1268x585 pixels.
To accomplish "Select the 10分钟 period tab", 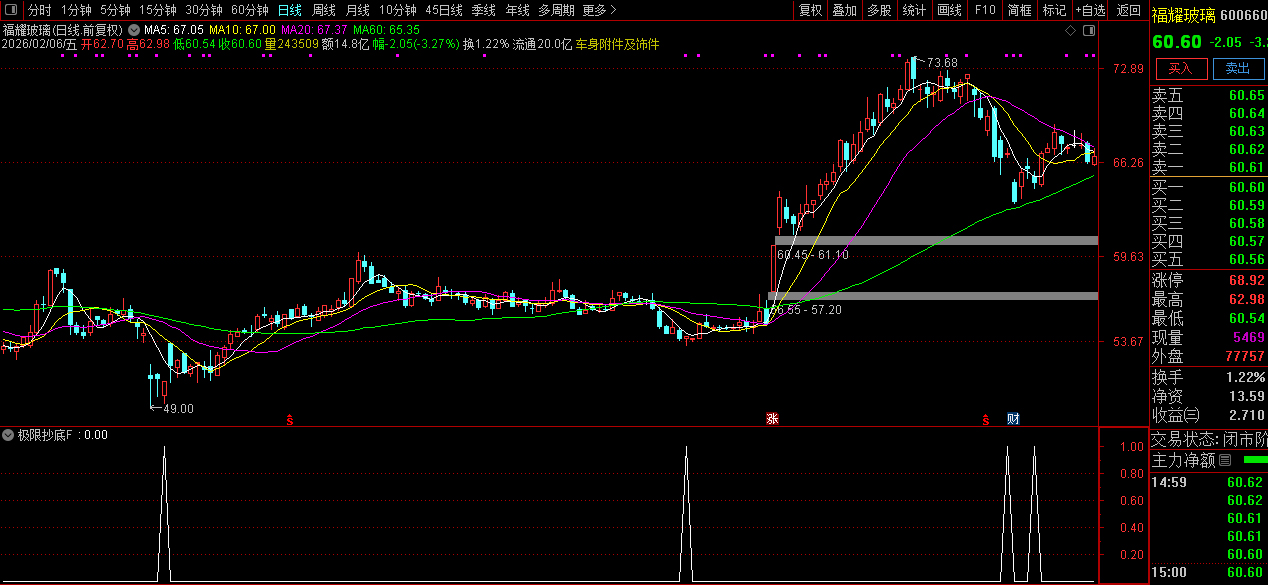I will pos(398,10).
